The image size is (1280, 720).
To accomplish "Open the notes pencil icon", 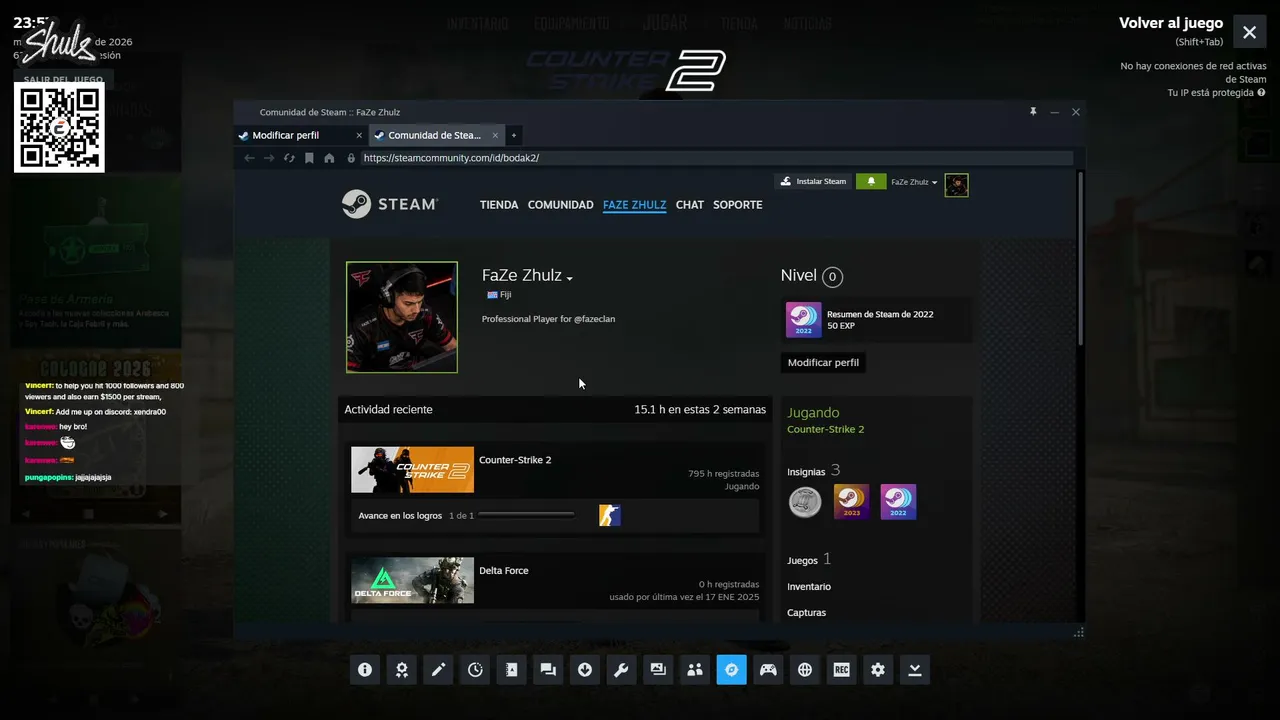I will tap(438, 670).
